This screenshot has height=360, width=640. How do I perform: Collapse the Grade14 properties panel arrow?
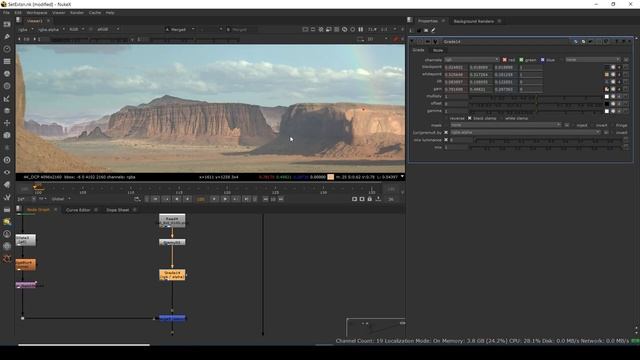(x=412, y=42)
